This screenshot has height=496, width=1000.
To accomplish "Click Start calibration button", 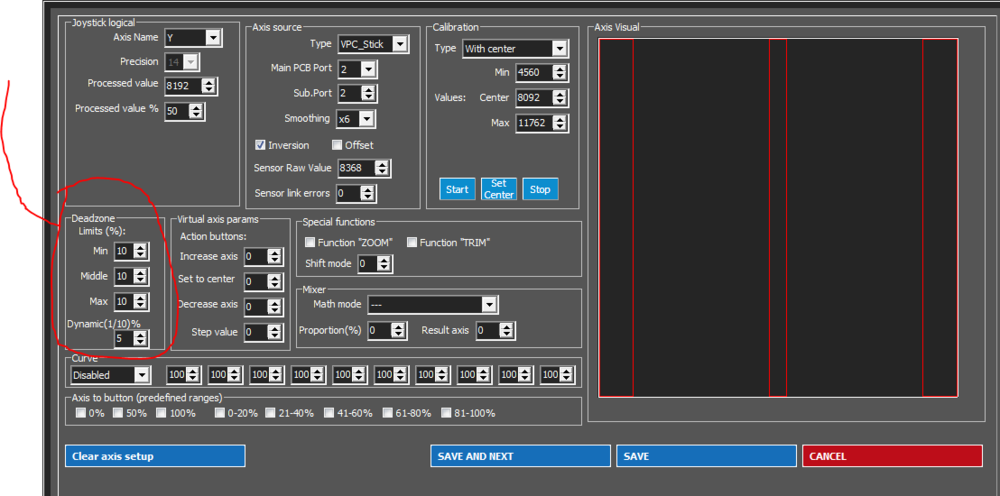I will (x=457, y=189).
